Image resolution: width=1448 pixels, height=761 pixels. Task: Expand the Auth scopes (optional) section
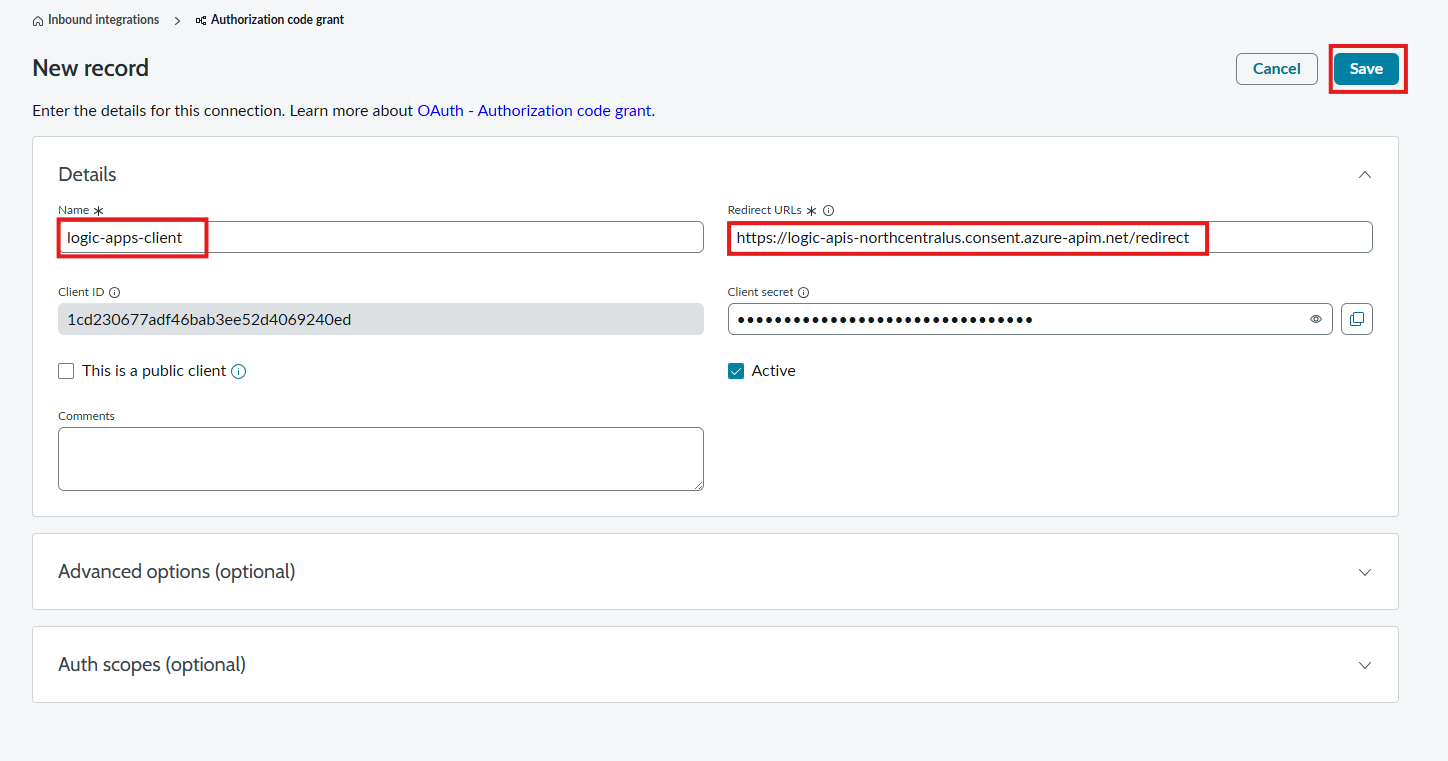tap(1365, 664)
